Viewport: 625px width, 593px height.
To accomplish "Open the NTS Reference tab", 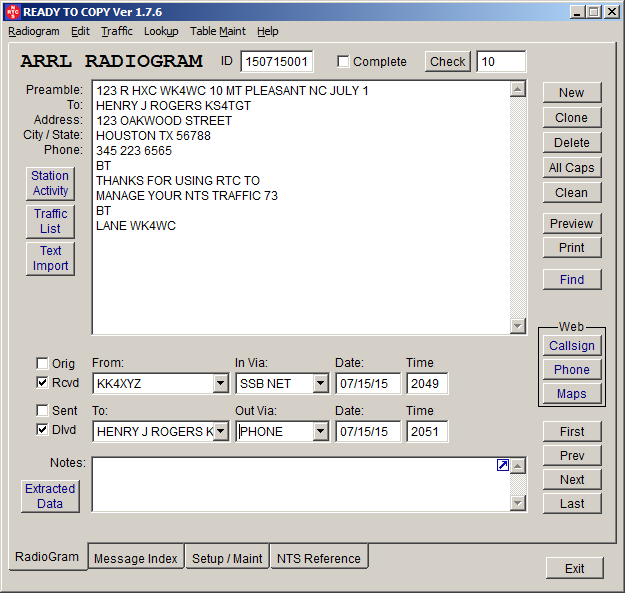I will tap(319, 558).
